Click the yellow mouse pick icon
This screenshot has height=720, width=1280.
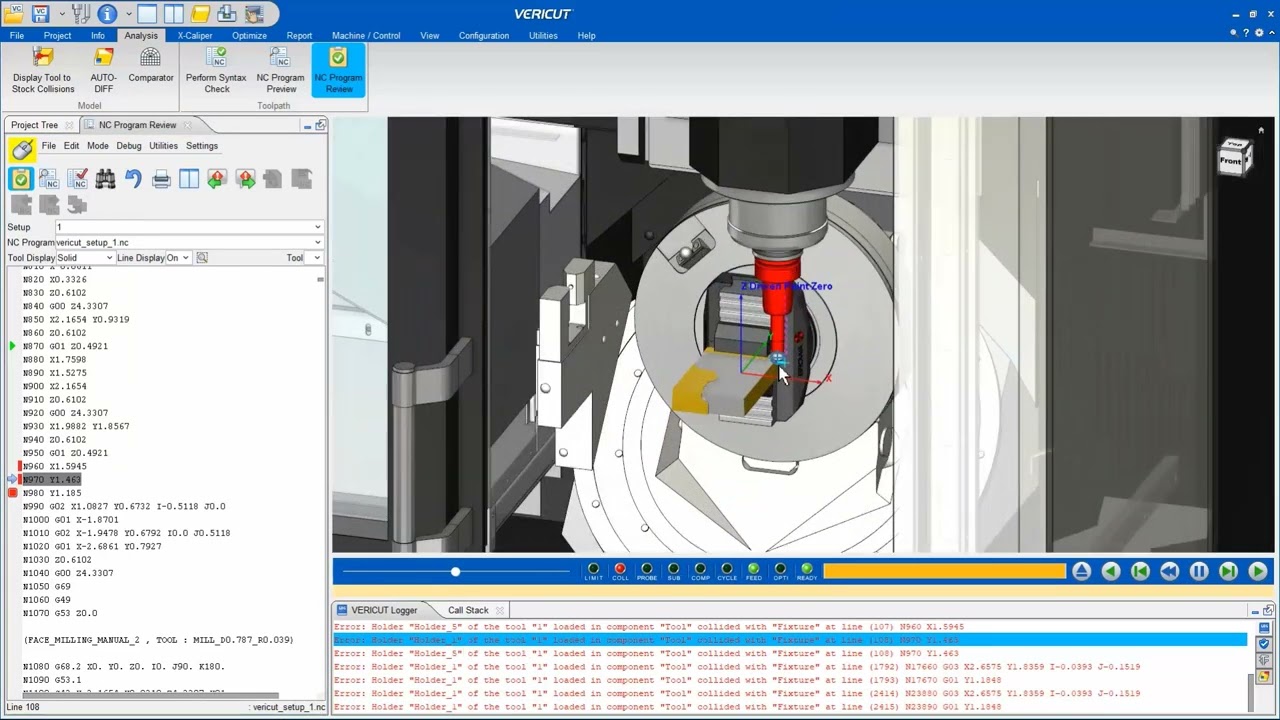21,149
